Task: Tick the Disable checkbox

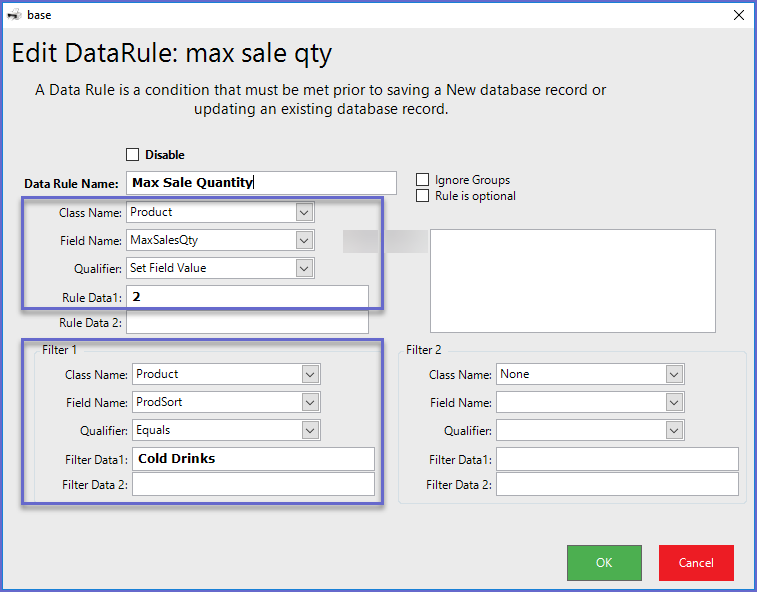Action: click(x=133, y=155)
